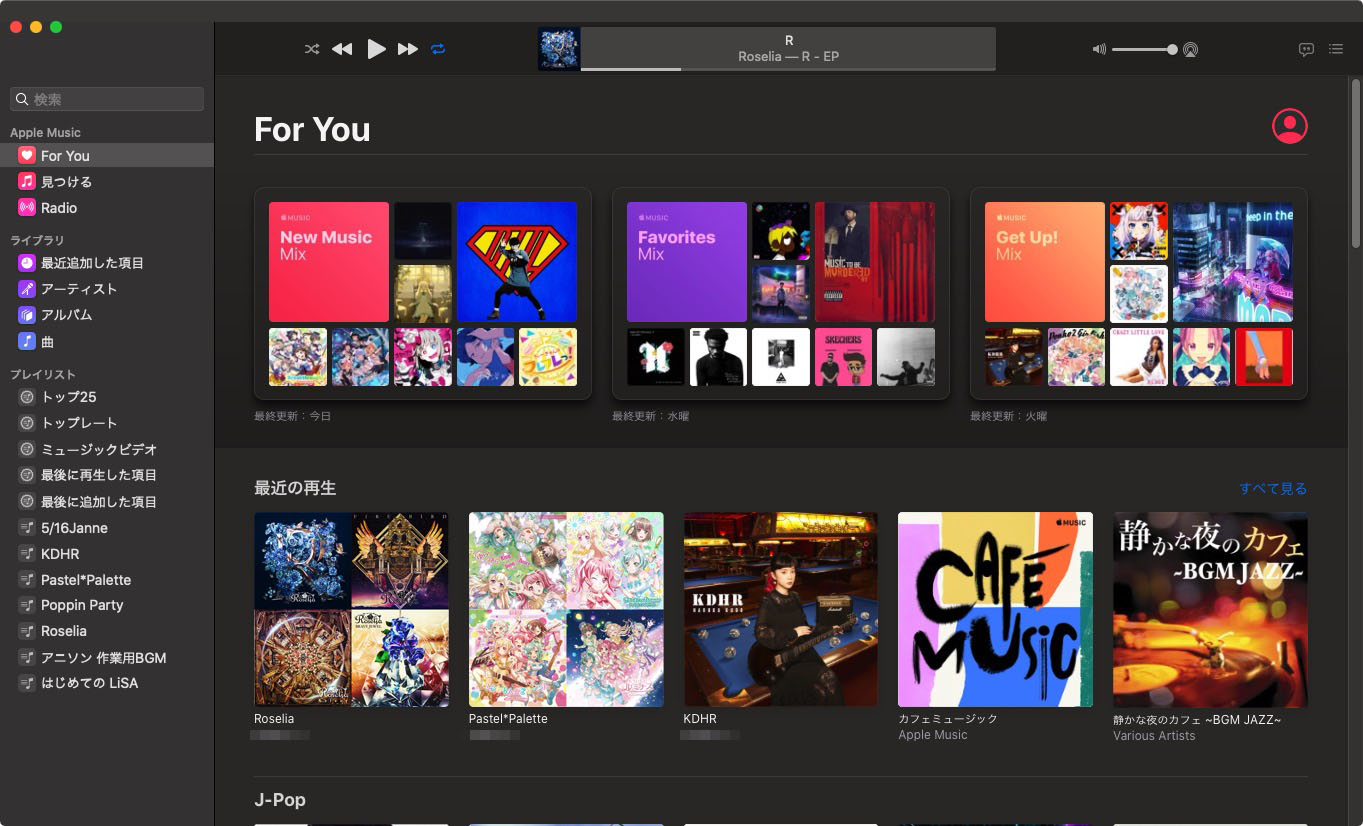1363x826 pixels.
Task: Open the New Music Mix tile
Action: [328, 262]
